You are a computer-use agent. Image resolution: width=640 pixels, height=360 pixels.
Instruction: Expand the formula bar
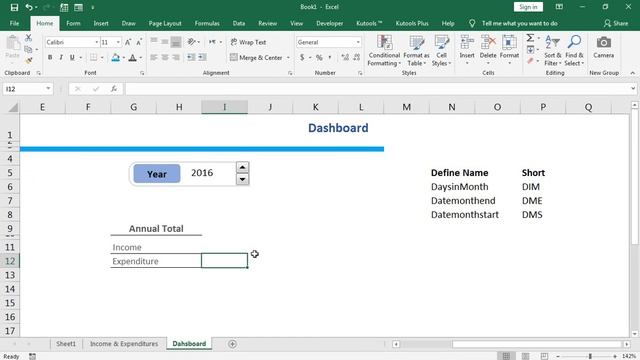tap(633, 89)
